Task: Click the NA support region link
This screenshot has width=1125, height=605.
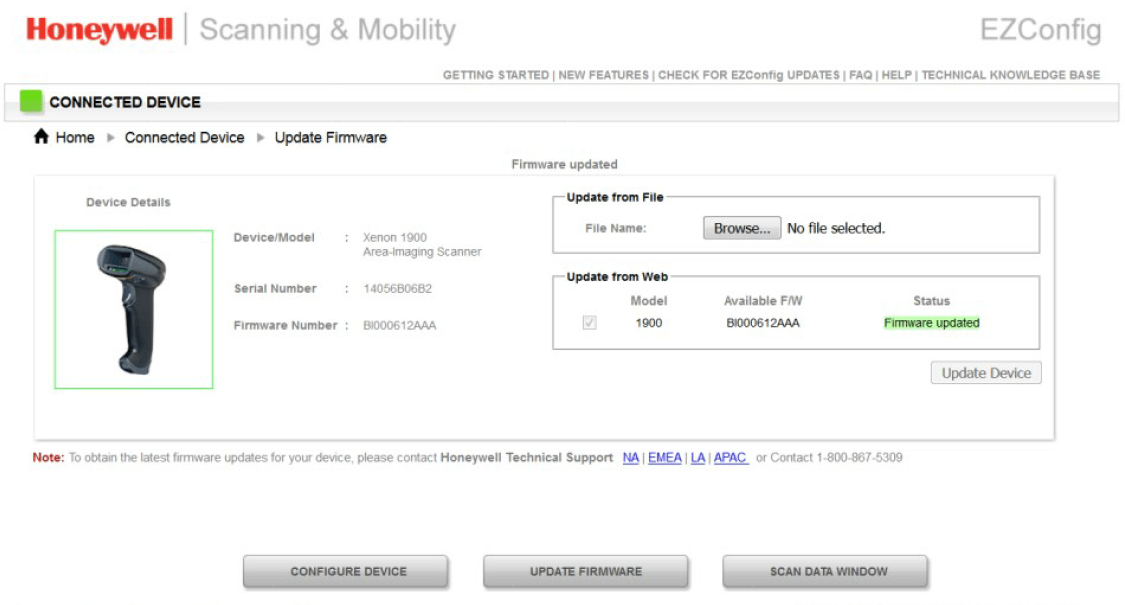Action: pyautogui.click(x=631, y=458)
